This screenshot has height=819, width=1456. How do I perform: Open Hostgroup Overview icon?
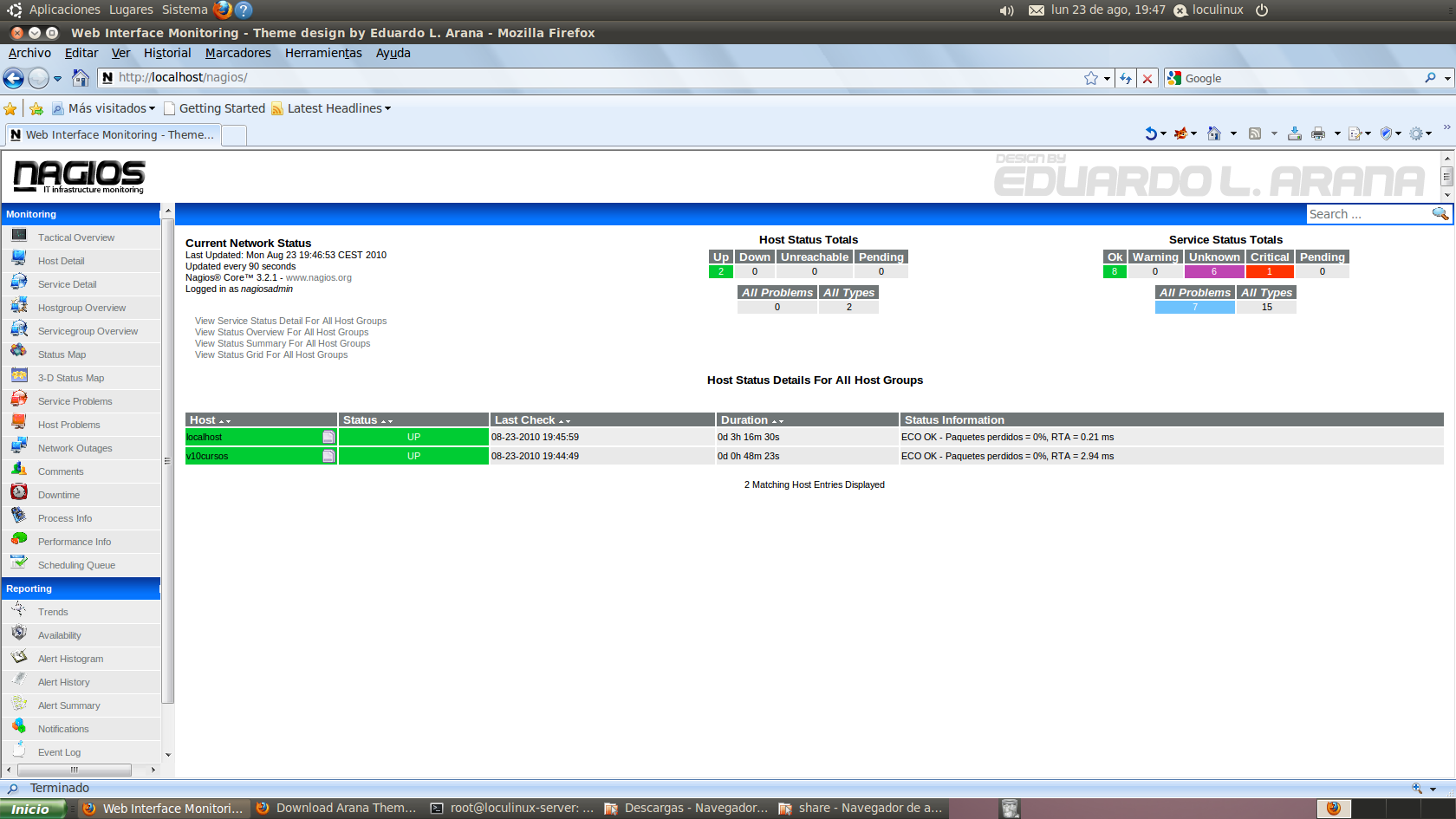click(x=19, y=306)
